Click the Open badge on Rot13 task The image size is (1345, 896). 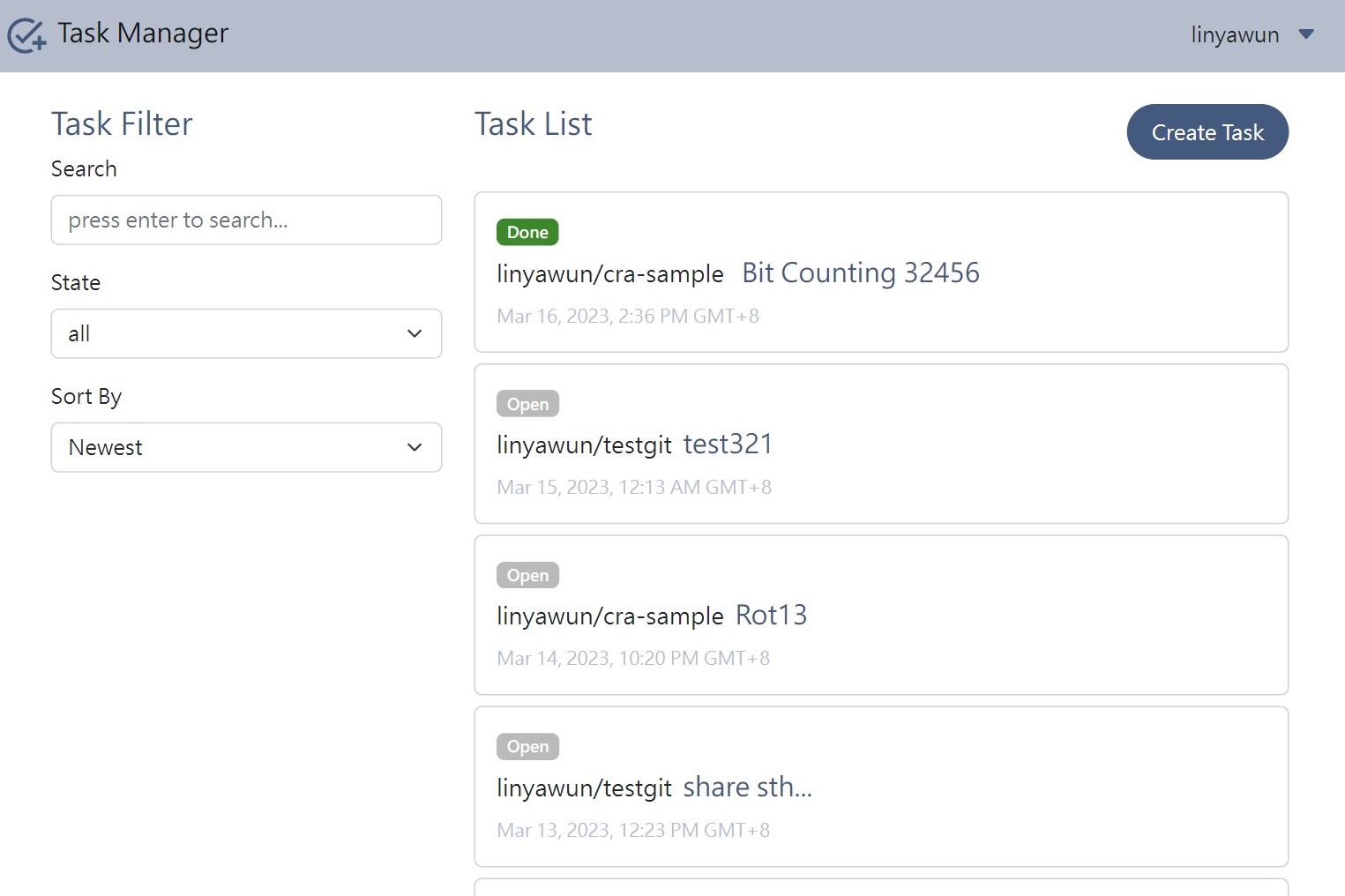(x=527, y=575)
